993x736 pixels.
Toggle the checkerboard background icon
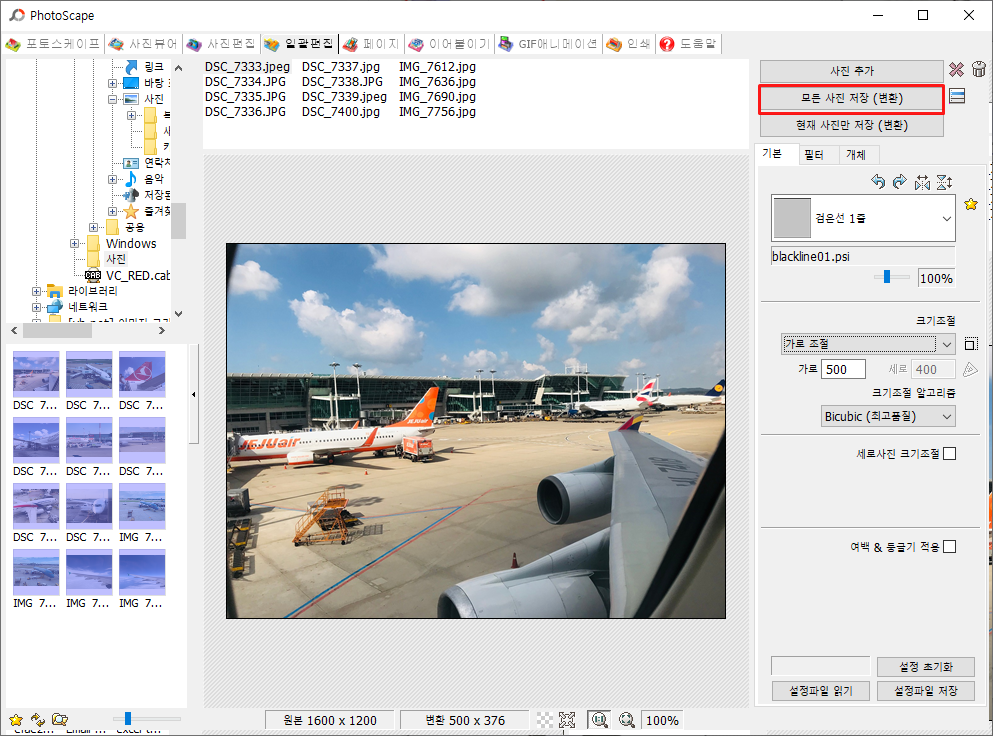pos(544,720)
